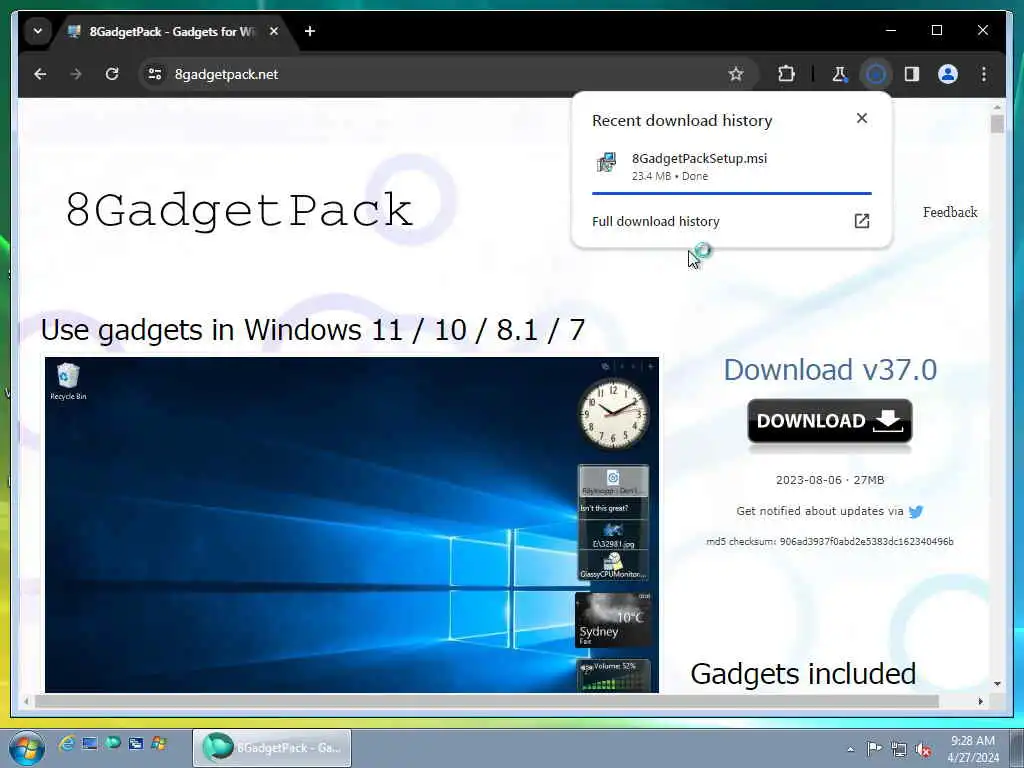Click Use gadgets in Windows heading

coord(313,330)
